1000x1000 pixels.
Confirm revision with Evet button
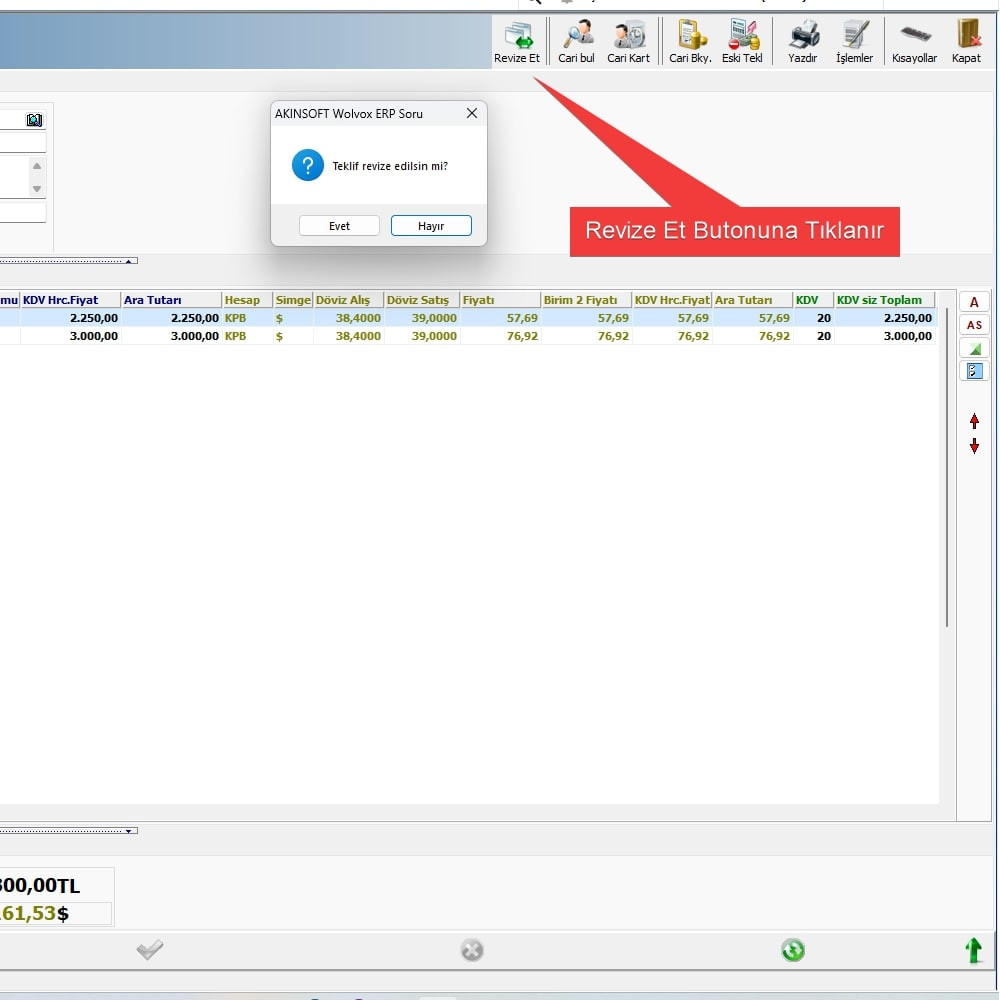pos(339,226)
